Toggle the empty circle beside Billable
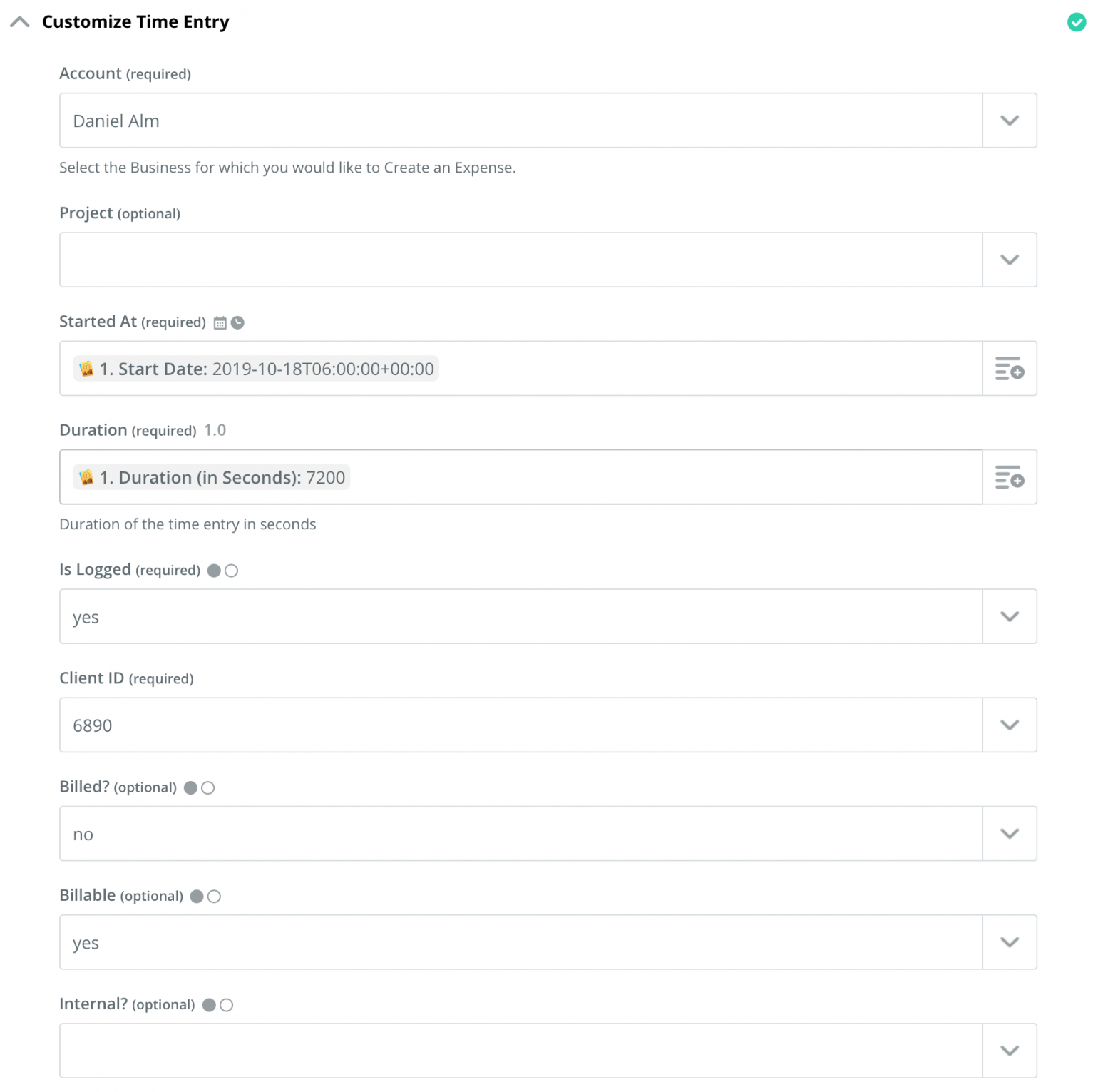The height and width of the screenshot is (1092, 1098). (x=215, y=896)
